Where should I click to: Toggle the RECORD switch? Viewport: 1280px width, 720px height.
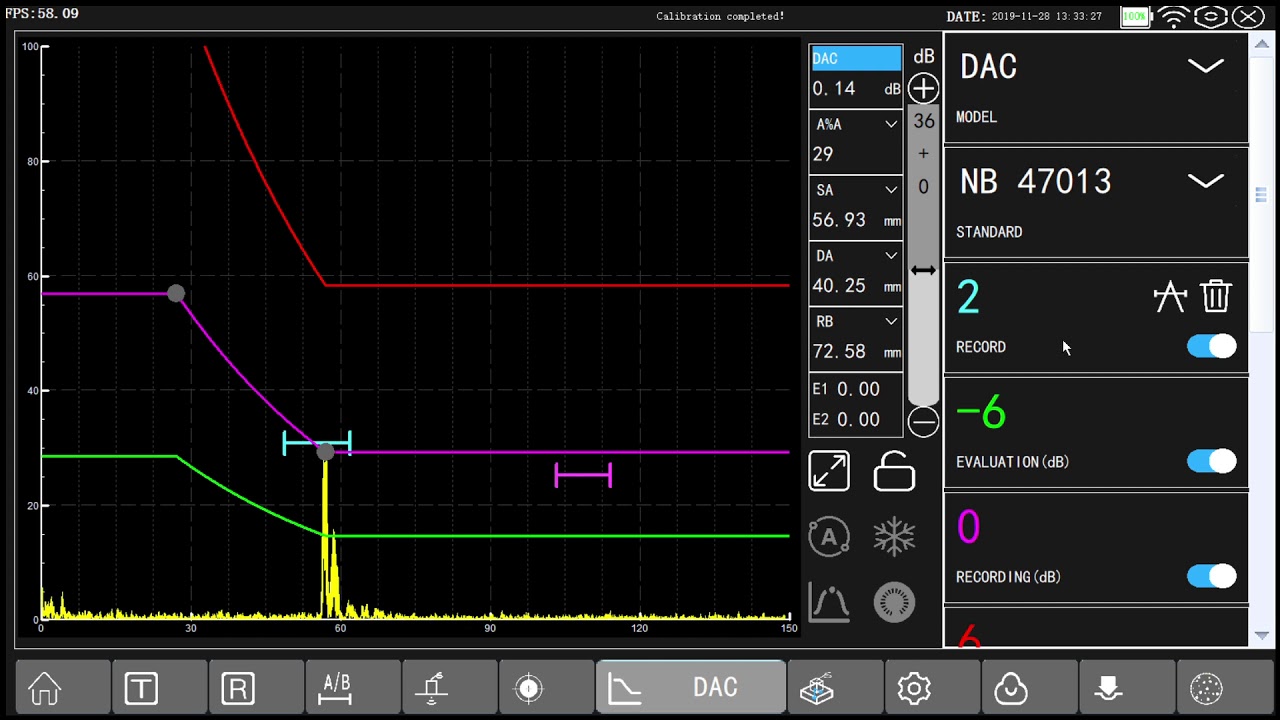[1212, 346]
